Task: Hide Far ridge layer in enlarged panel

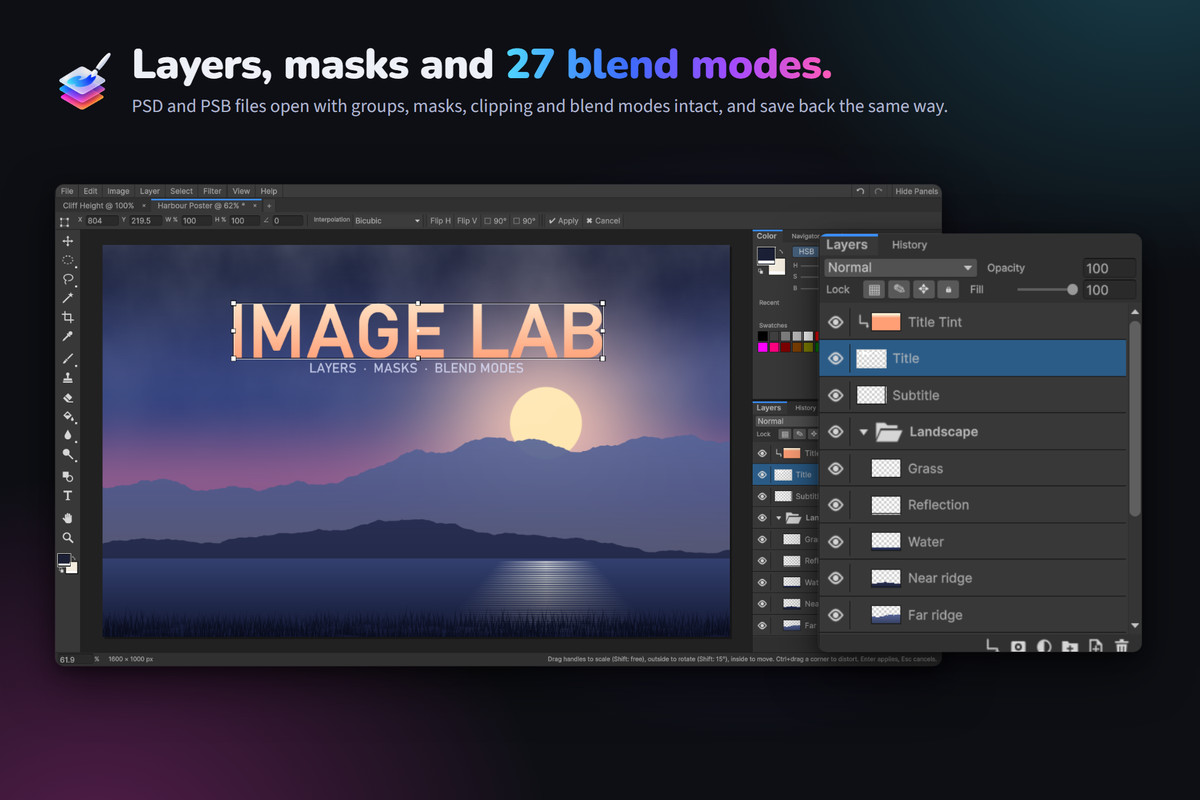Action: [835, 615]
